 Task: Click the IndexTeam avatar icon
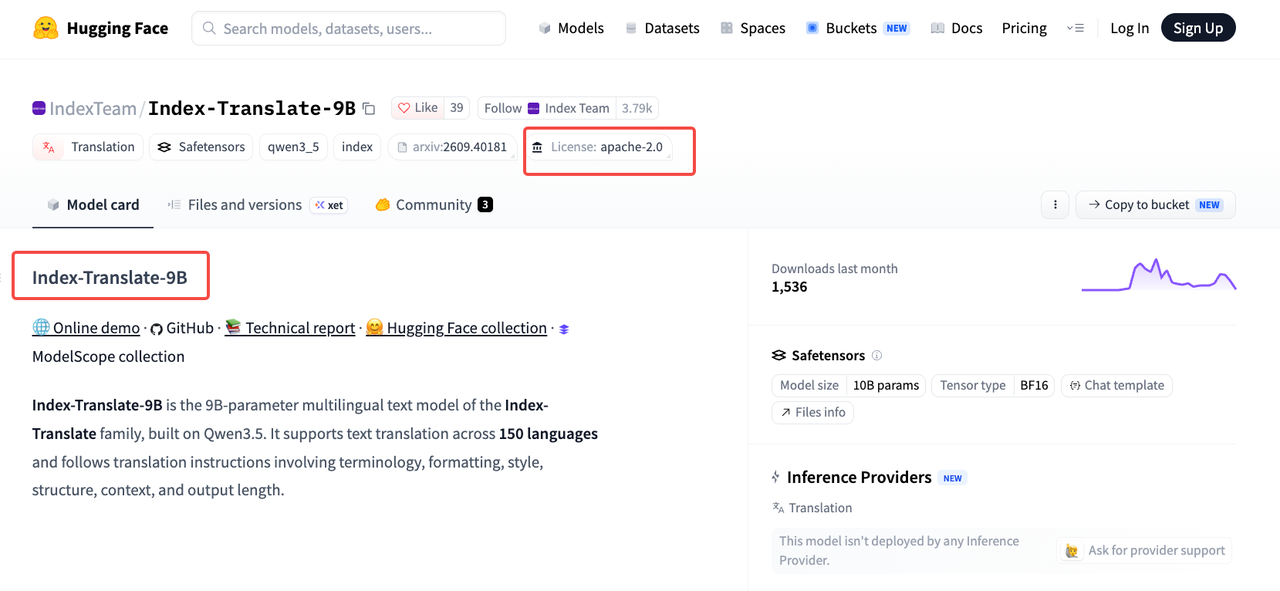39,108
